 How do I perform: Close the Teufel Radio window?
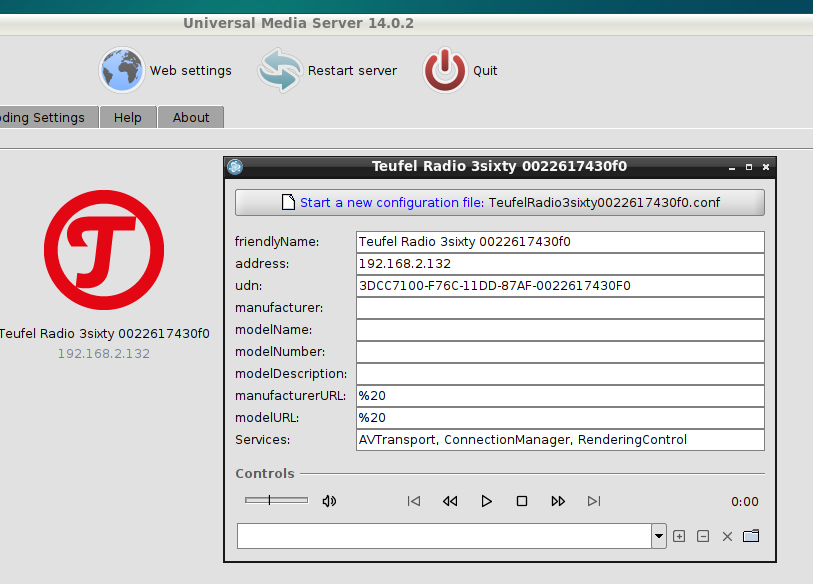tap(766, 167)
